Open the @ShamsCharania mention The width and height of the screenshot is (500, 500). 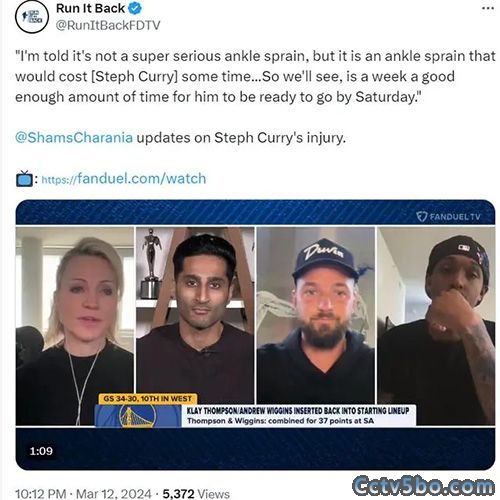coord(74,138)
